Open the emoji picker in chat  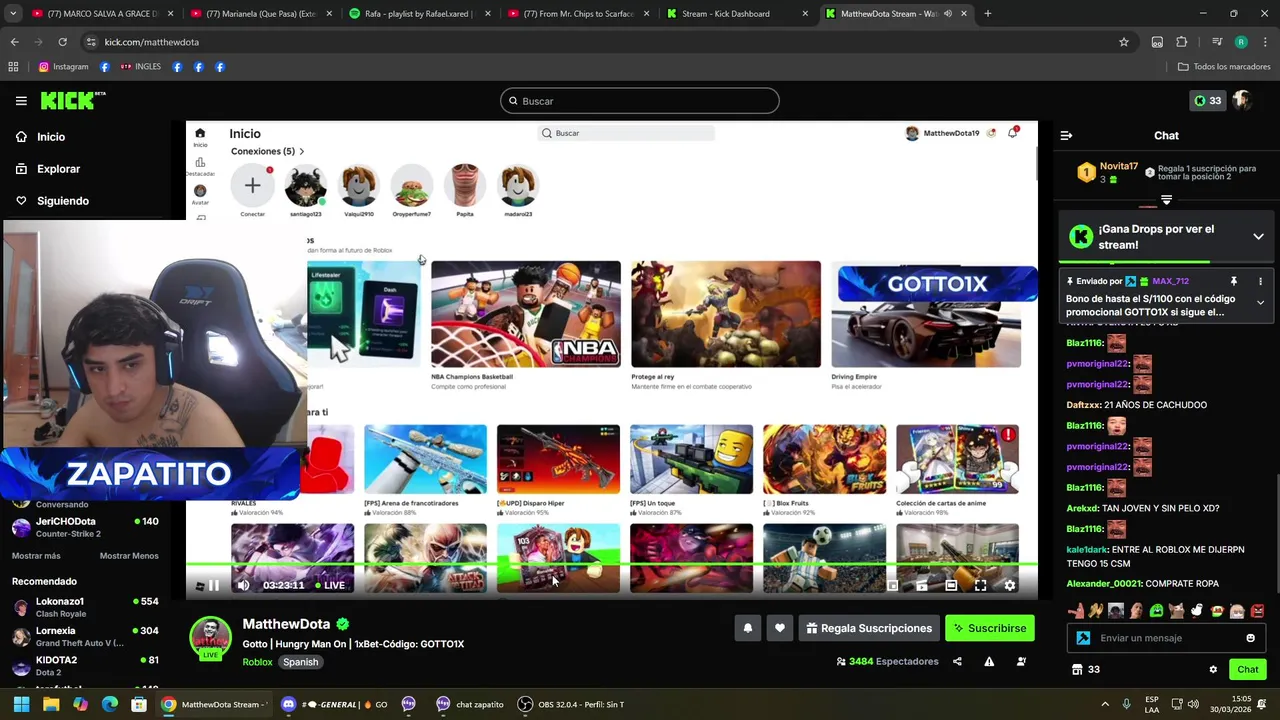tap(1250, 638)
